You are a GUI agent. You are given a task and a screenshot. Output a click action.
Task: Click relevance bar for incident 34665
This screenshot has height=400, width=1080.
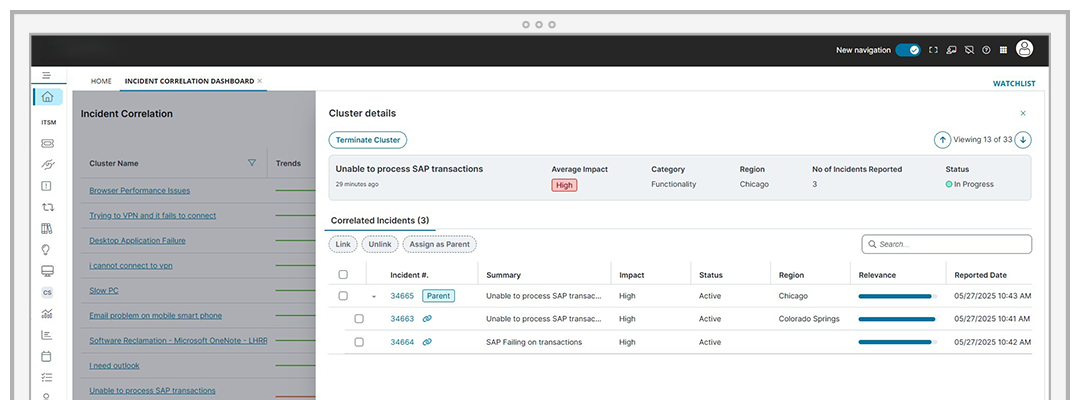pyautogui.click(x=897, y=296)
